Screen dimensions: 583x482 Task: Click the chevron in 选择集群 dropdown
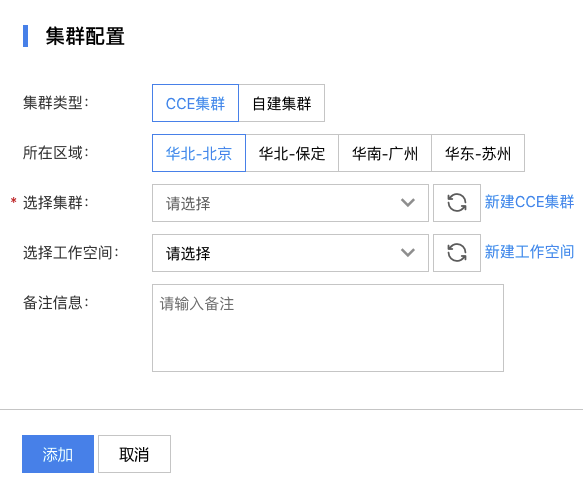point(408,203)
